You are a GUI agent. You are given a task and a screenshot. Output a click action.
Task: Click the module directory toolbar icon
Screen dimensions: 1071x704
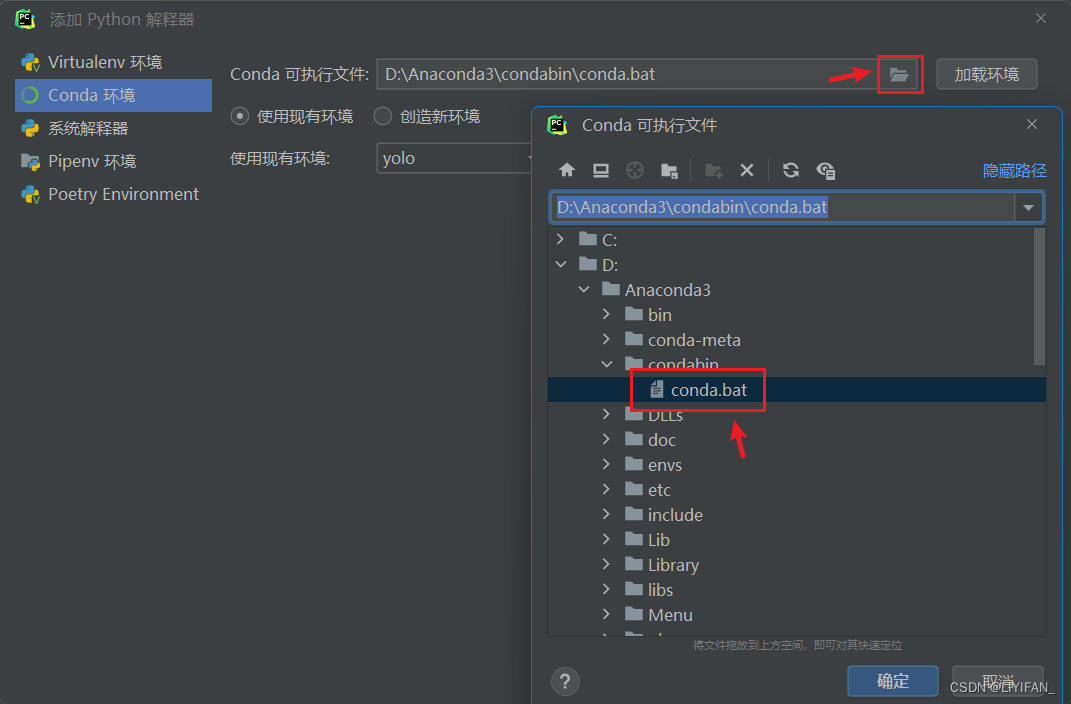point(669,170)
